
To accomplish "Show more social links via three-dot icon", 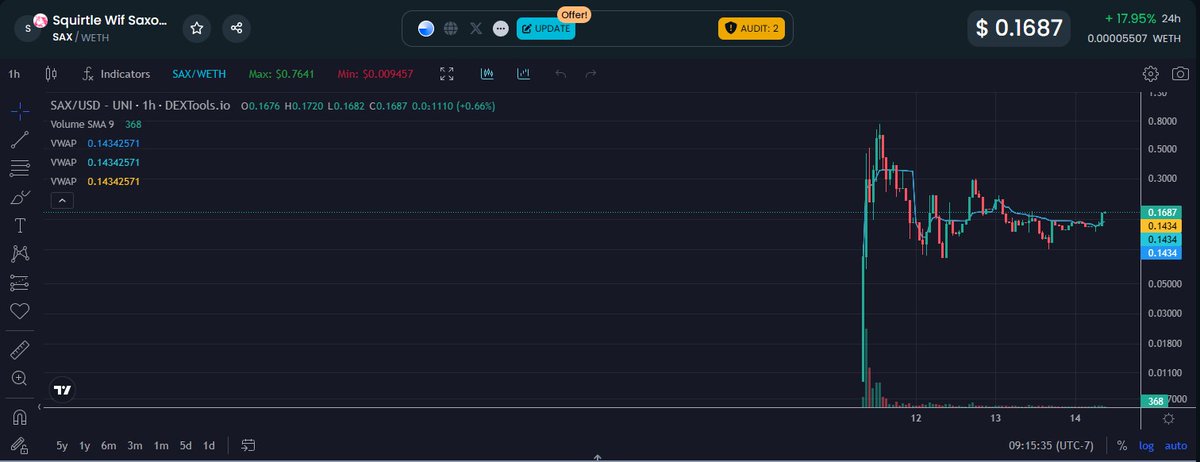I will (501, 29).
